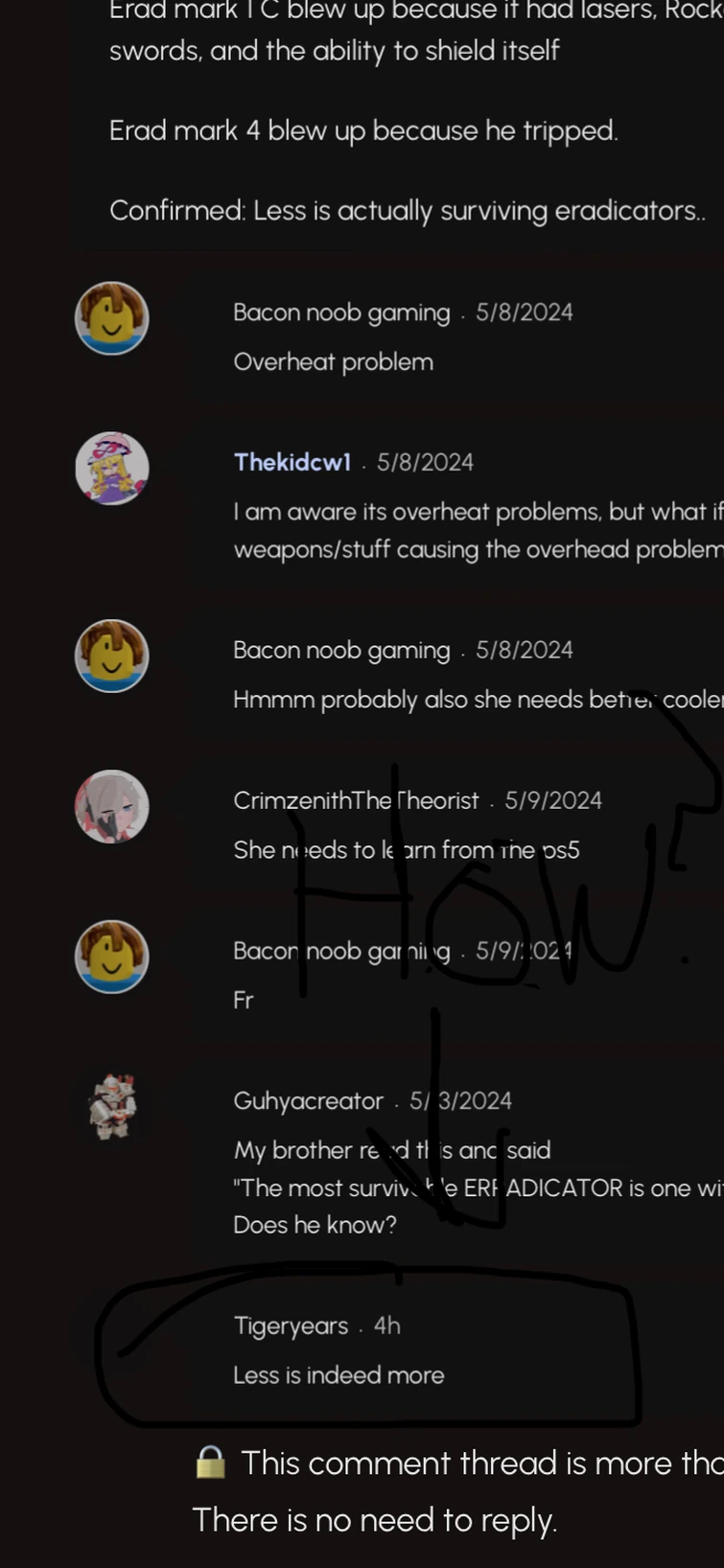Select the "Less is indeed more" comment
The width and height of the screenshot is (724, 1568).
tap(339, 1374)
